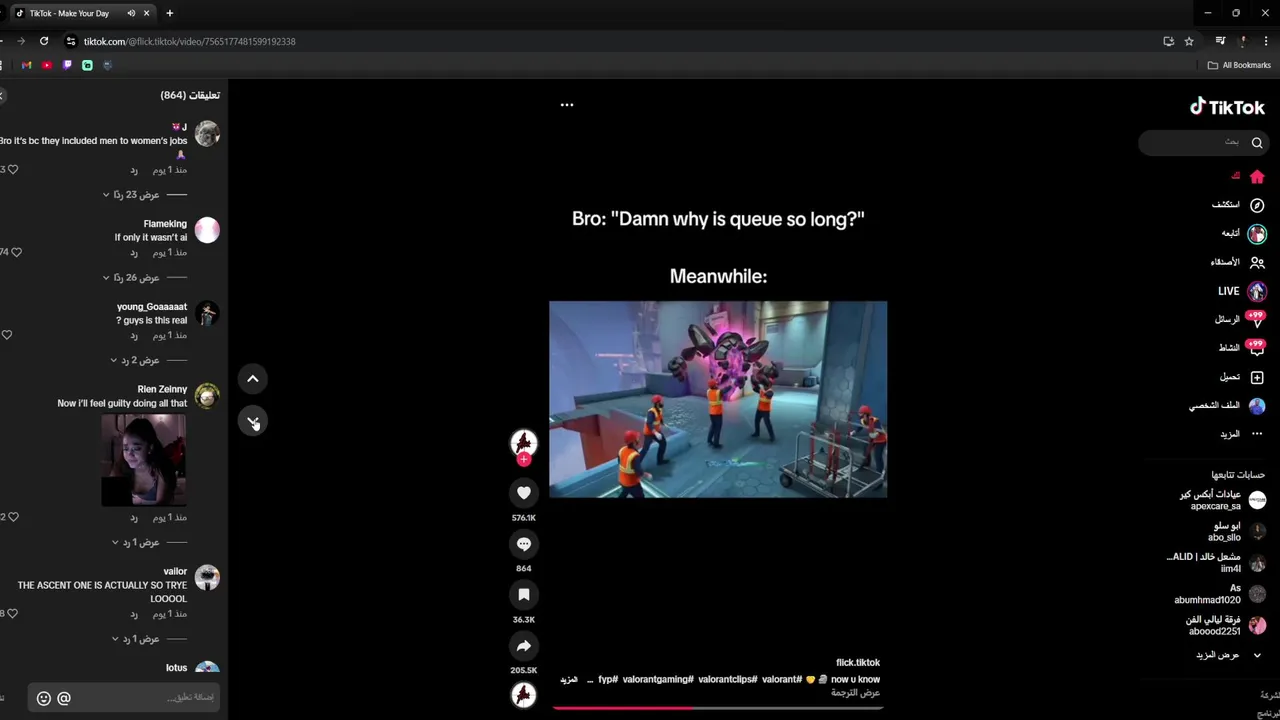This screenshot has width=1280, height=720.
Task: Like Flameking's comment
Action: [16, 252]
